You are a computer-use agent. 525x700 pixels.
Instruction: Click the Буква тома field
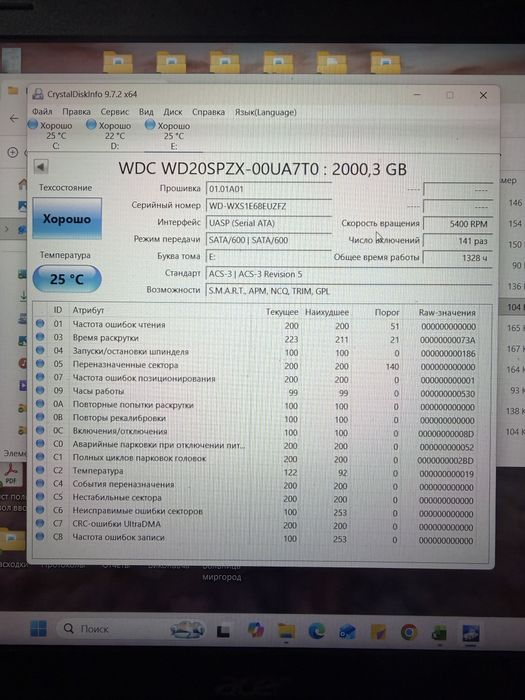coord(268,257)
